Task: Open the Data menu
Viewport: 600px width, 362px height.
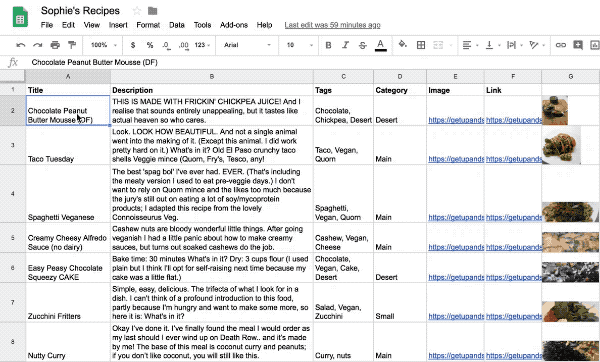Action: (177, 25)
